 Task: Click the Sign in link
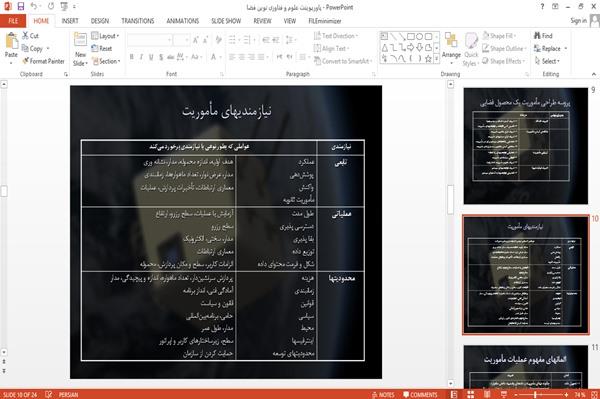578,21
